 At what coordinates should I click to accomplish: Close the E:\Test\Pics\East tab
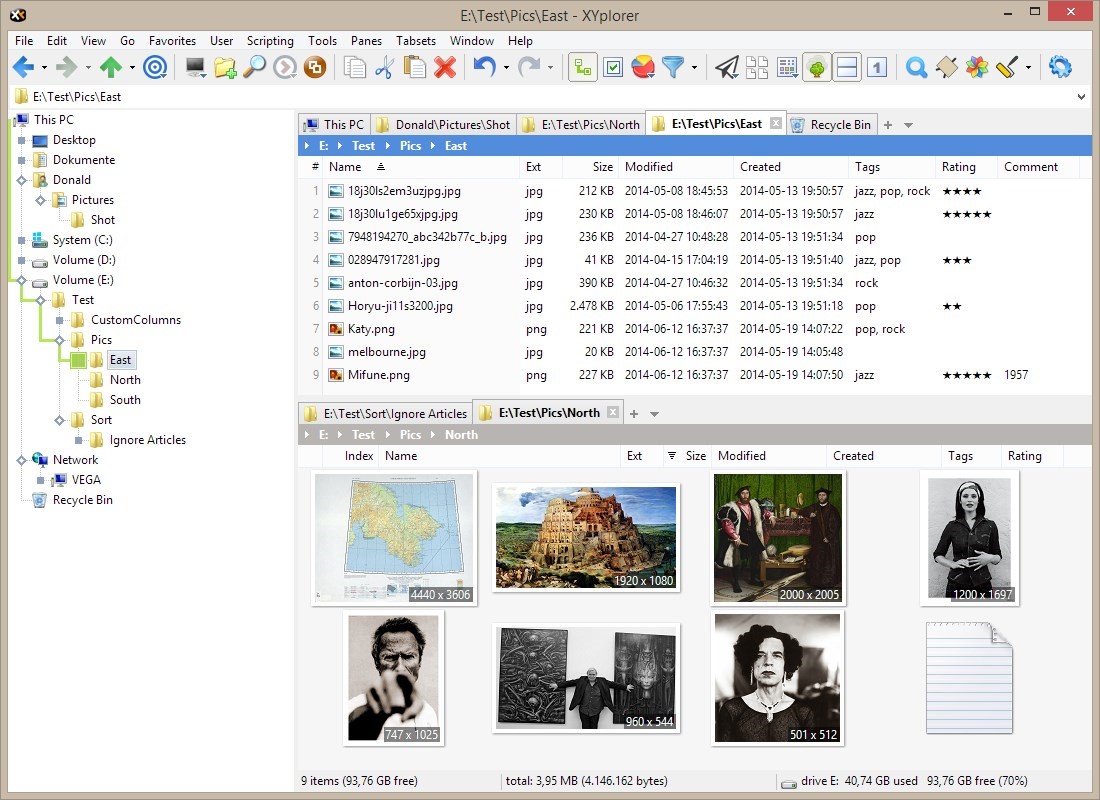click(x=776, y=123)
